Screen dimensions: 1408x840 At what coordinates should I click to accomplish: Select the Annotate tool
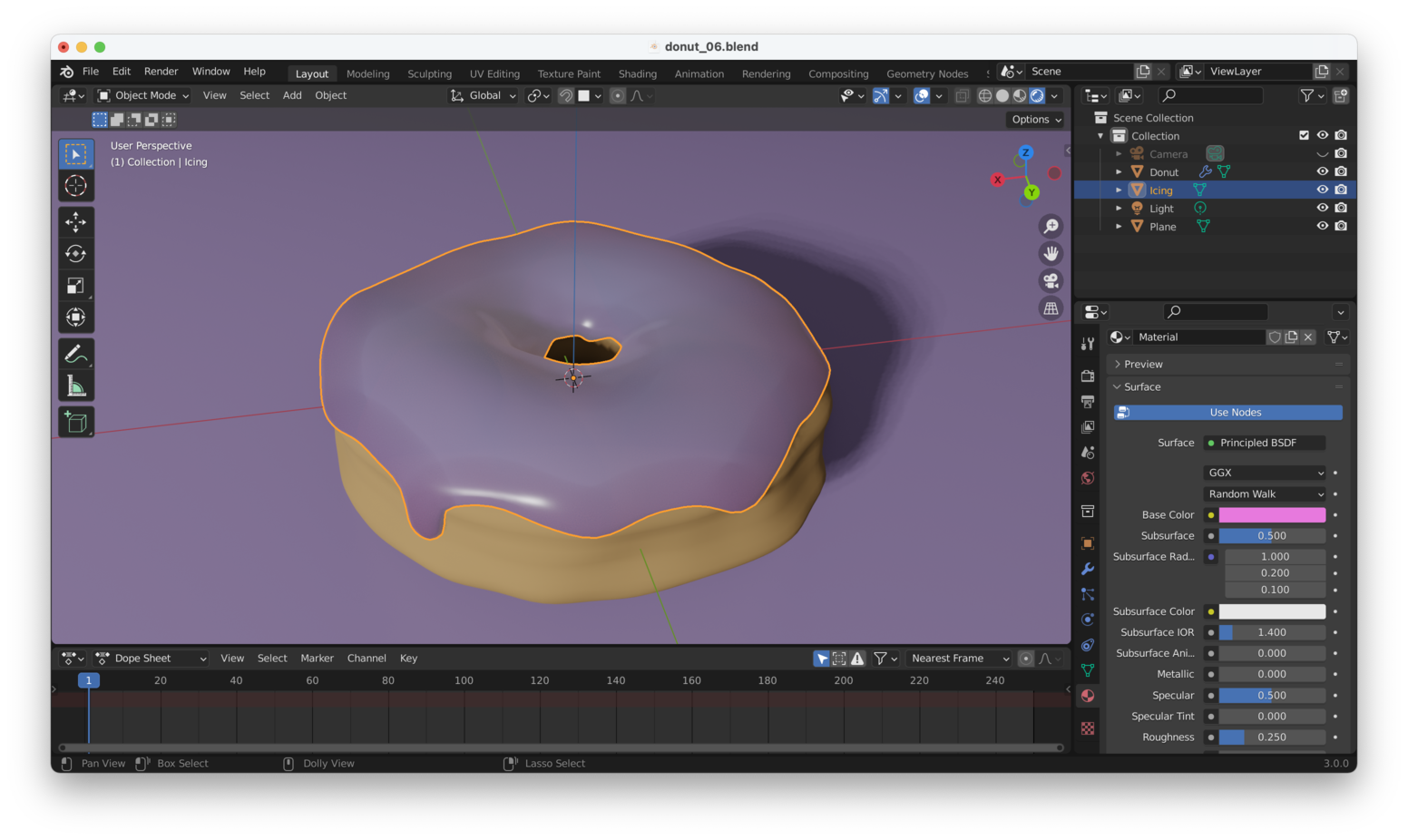pos(76,353)
